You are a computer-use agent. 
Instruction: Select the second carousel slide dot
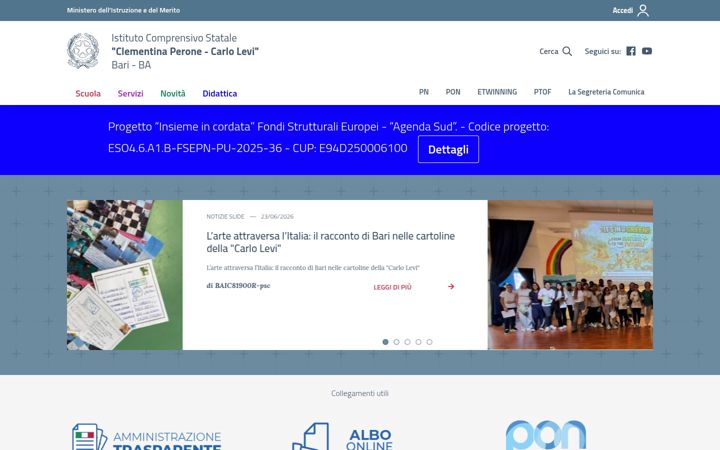point(396,342)
